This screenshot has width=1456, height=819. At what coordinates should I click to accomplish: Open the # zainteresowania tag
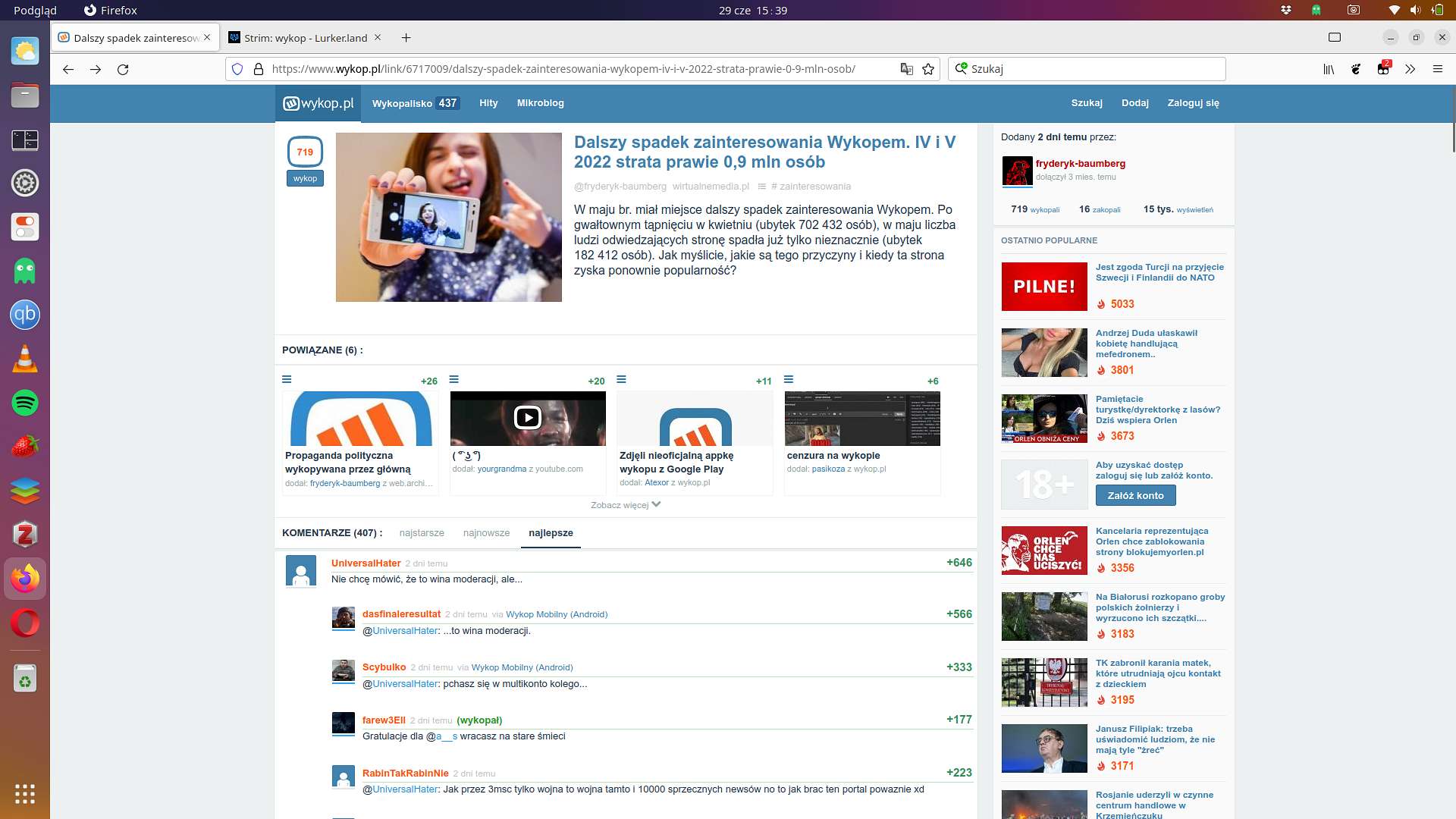coord(811,187)
